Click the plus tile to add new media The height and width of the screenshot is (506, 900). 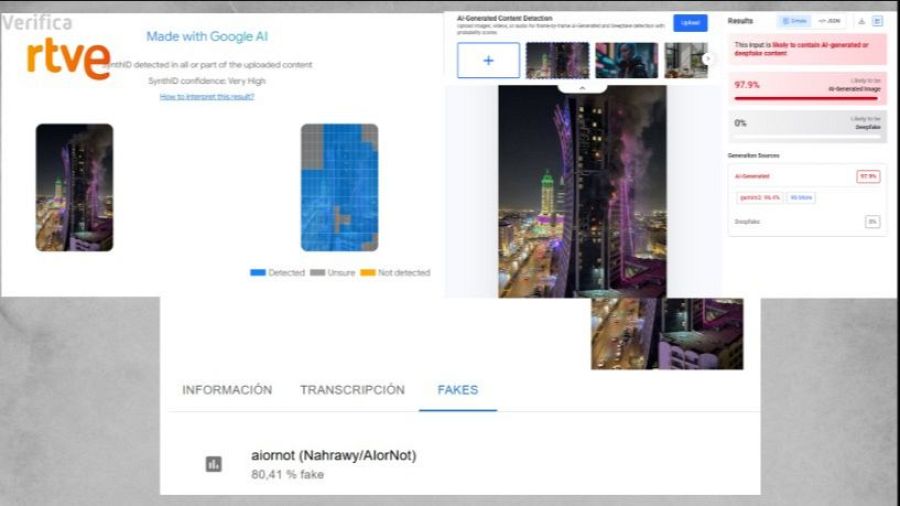coord(488,60)
